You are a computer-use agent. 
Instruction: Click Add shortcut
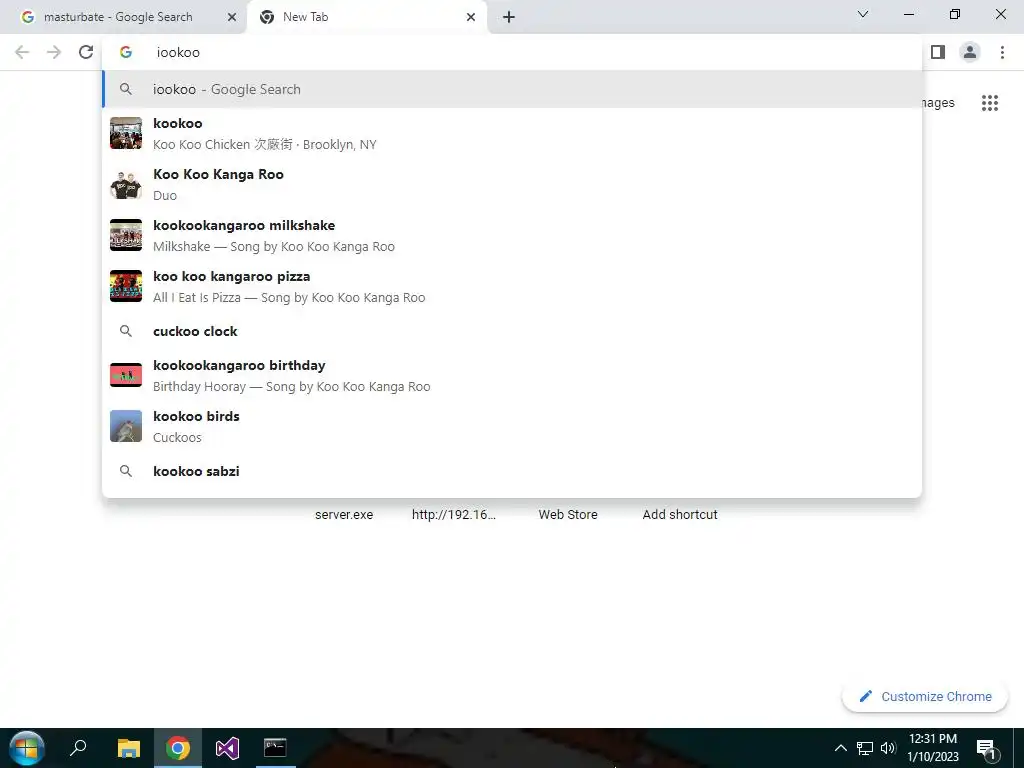[680, 515]
